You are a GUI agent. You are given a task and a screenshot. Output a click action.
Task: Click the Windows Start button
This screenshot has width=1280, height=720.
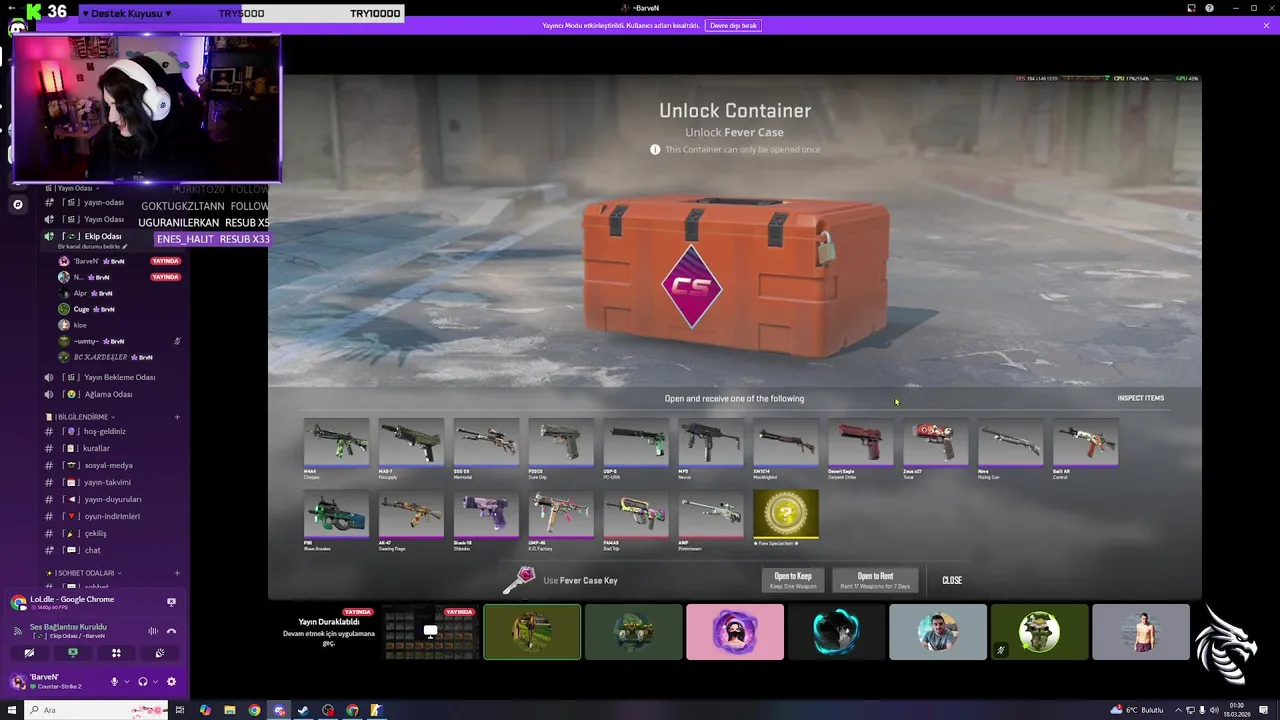tap(11, 711)
